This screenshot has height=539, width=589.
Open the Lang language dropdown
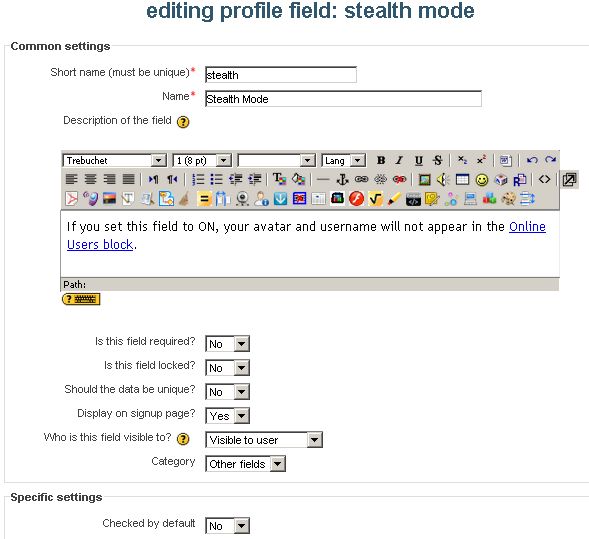[343, 160]
